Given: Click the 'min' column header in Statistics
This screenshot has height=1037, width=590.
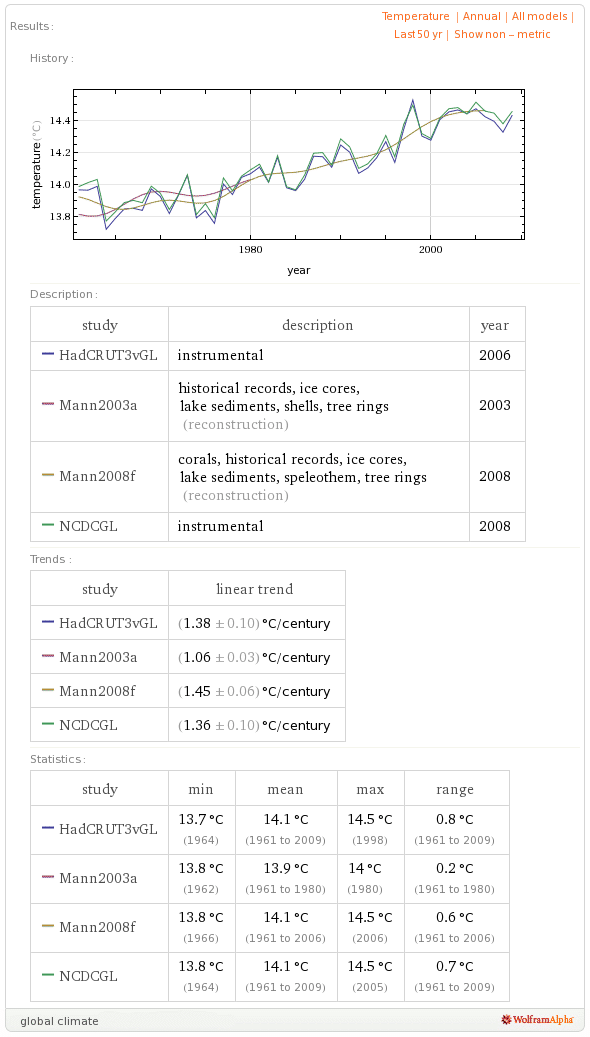Looking at the screenshot, I should 201,789.
